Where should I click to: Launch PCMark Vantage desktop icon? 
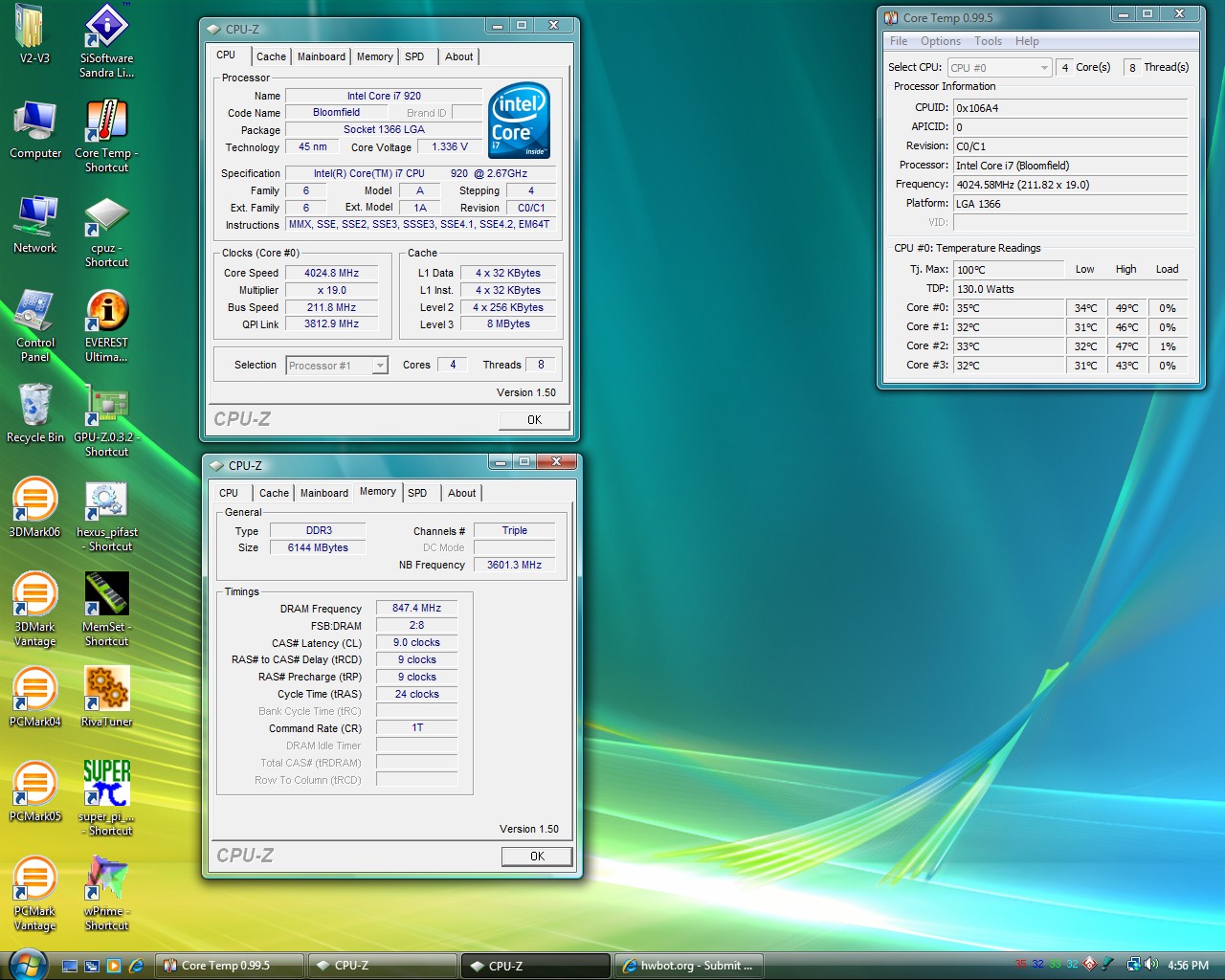(x=34, y=894)
